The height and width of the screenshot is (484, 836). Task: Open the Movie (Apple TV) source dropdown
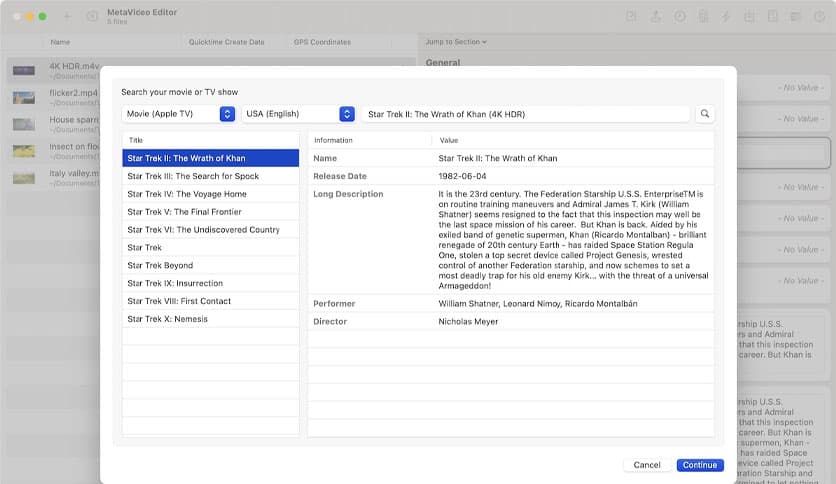click(x=178, y=114)
